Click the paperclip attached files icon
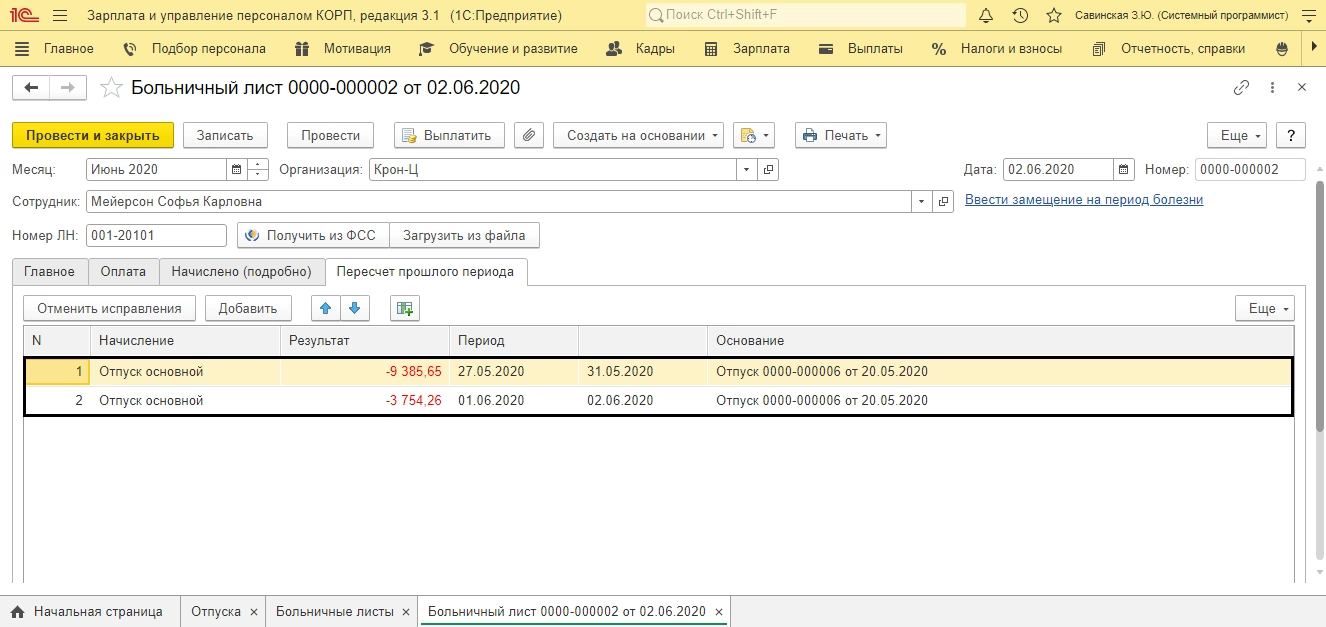 (x=530, y=135)
